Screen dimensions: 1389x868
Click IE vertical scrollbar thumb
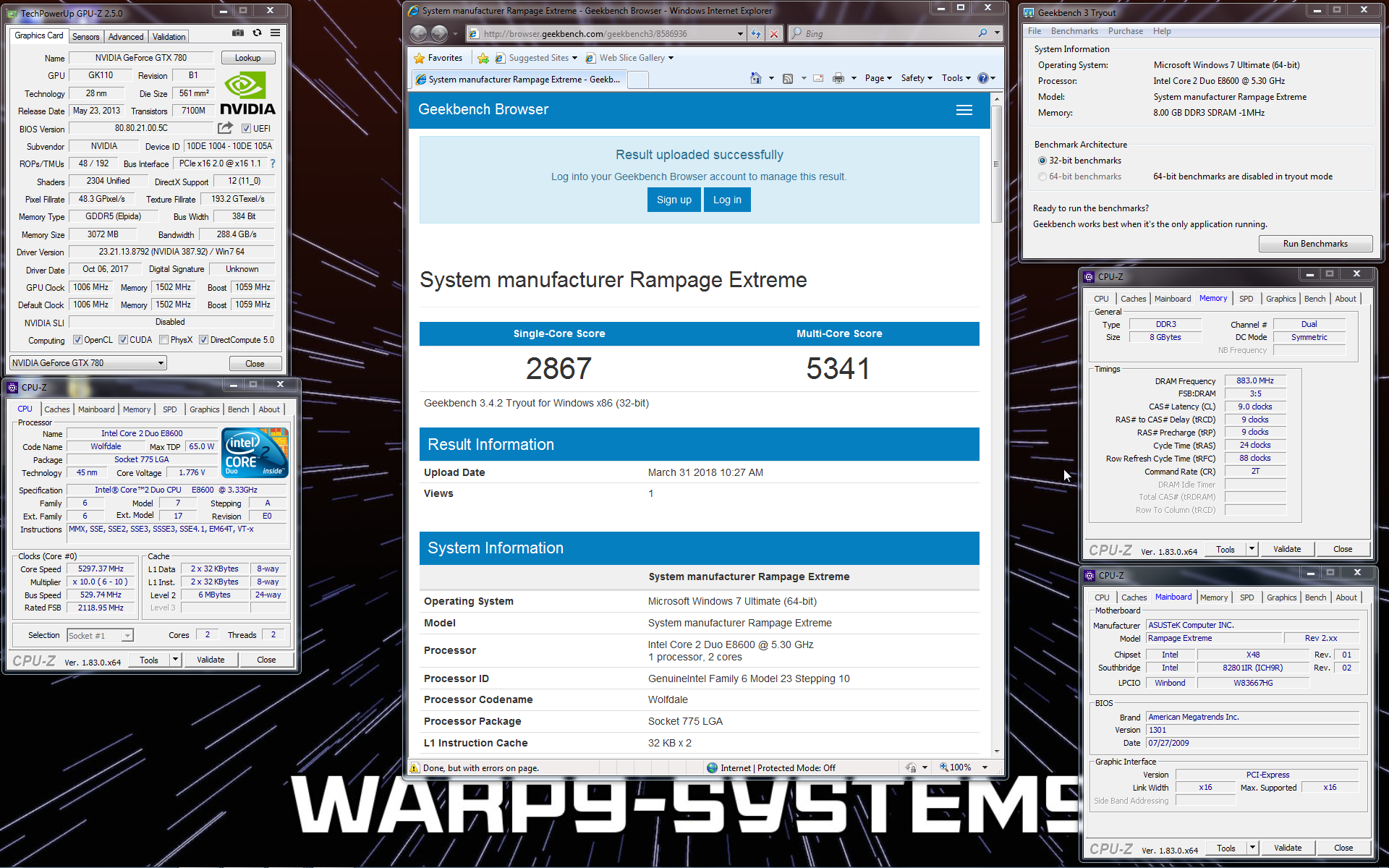[x=996, y=164]
